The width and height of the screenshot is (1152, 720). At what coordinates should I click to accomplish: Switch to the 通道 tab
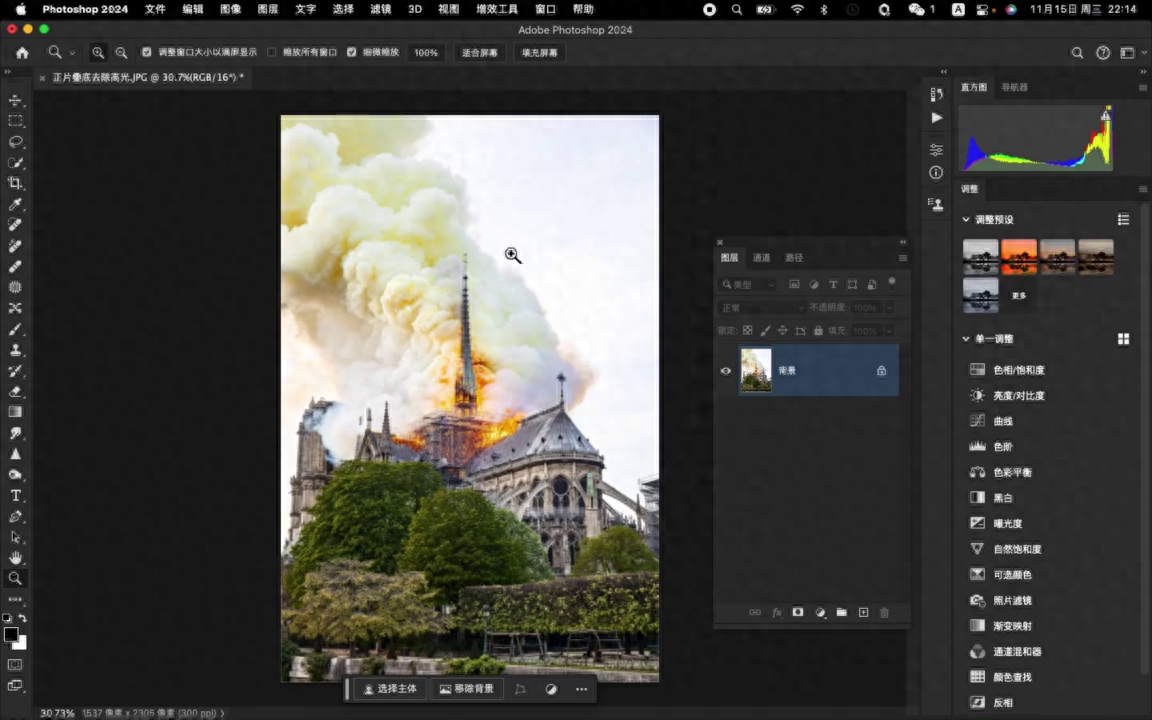point(761,258)
